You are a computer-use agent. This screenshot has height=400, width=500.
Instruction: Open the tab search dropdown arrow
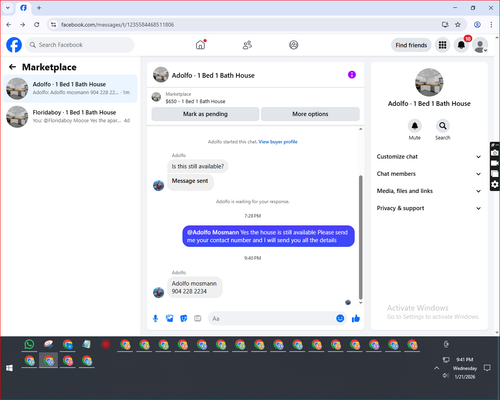click(8, 8)
